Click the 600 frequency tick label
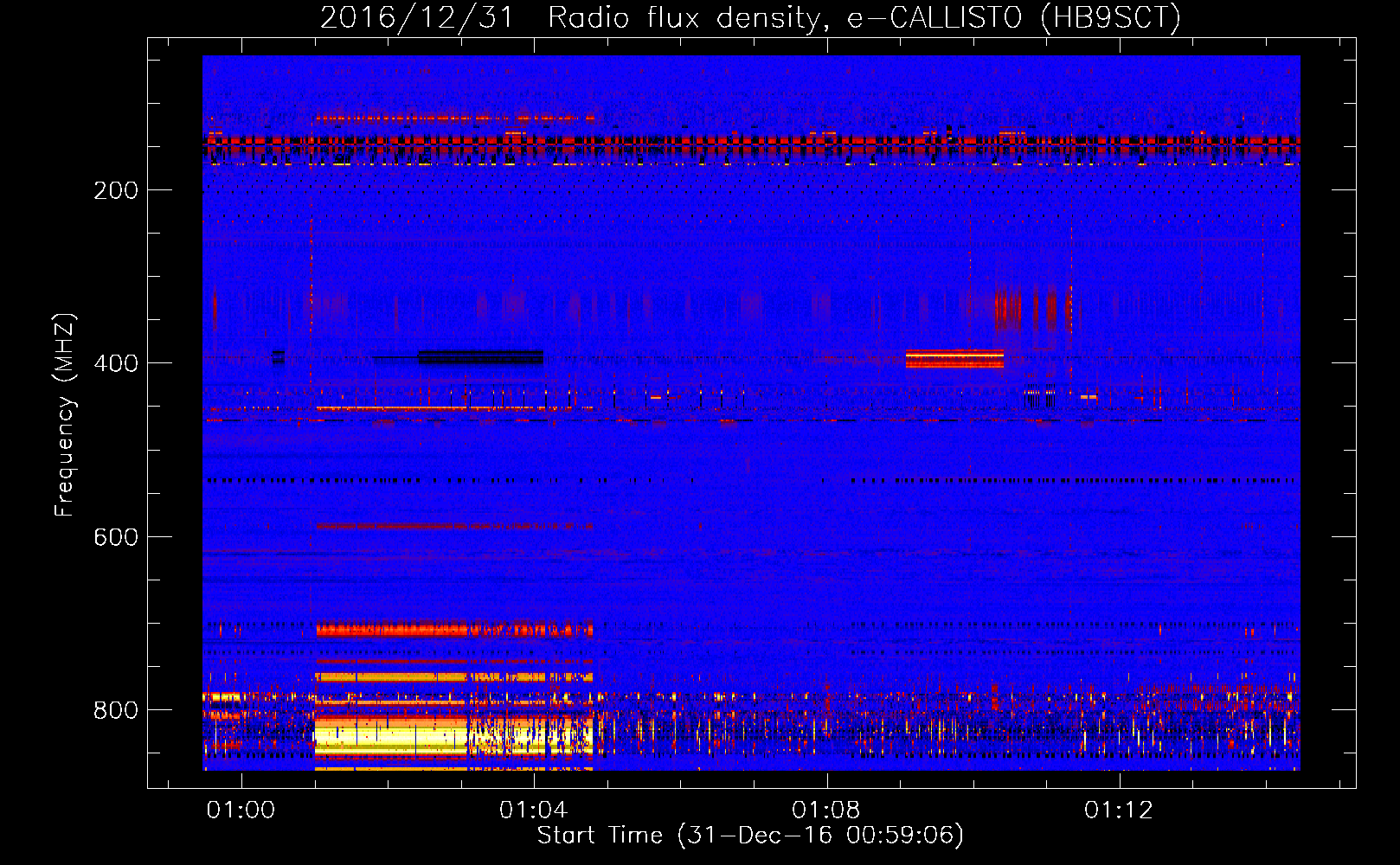The height and width of the screenshot is (865, 1400). tap(116, 537)
